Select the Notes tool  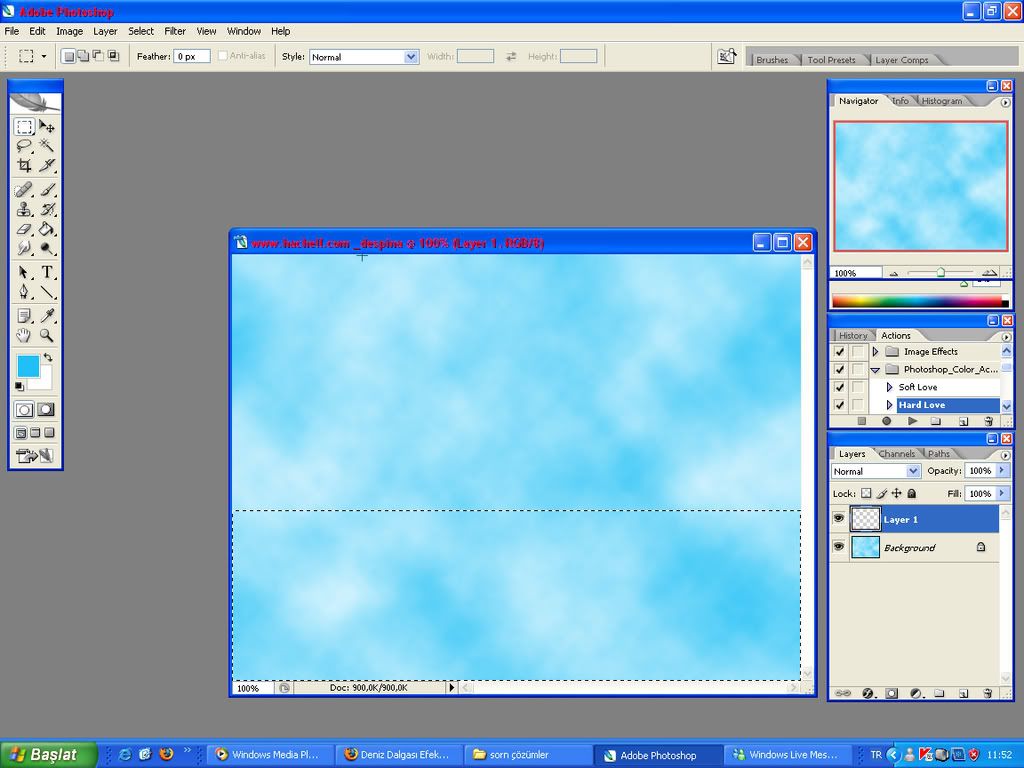point(24,316)
